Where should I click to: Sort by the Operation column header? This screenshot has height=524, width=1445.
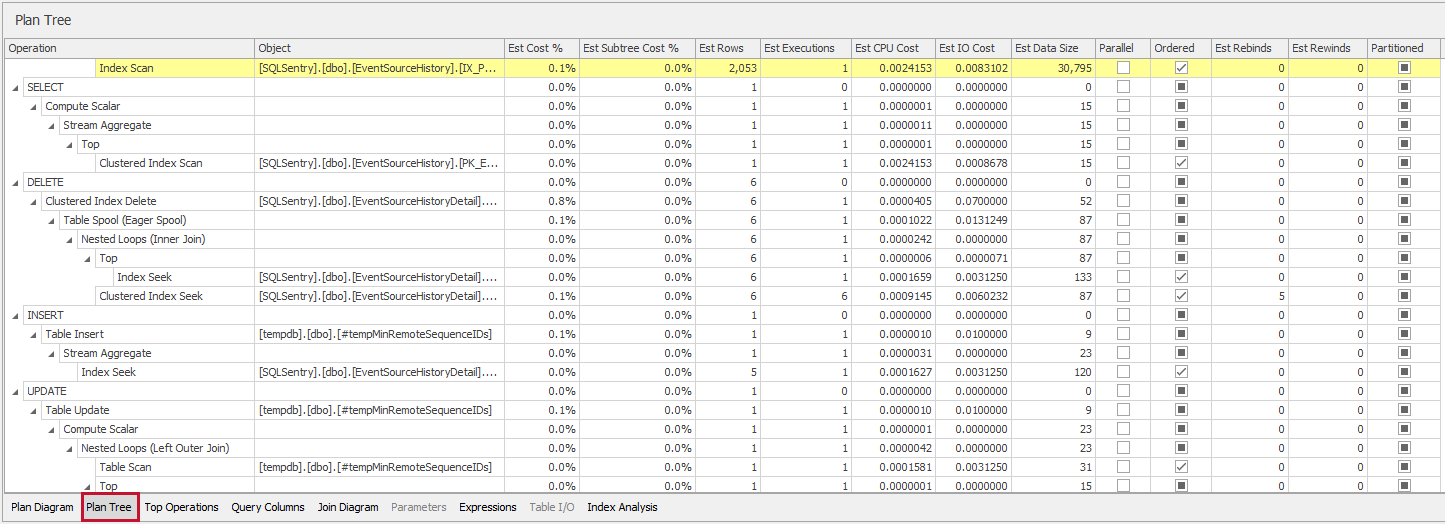click(130, 48)
